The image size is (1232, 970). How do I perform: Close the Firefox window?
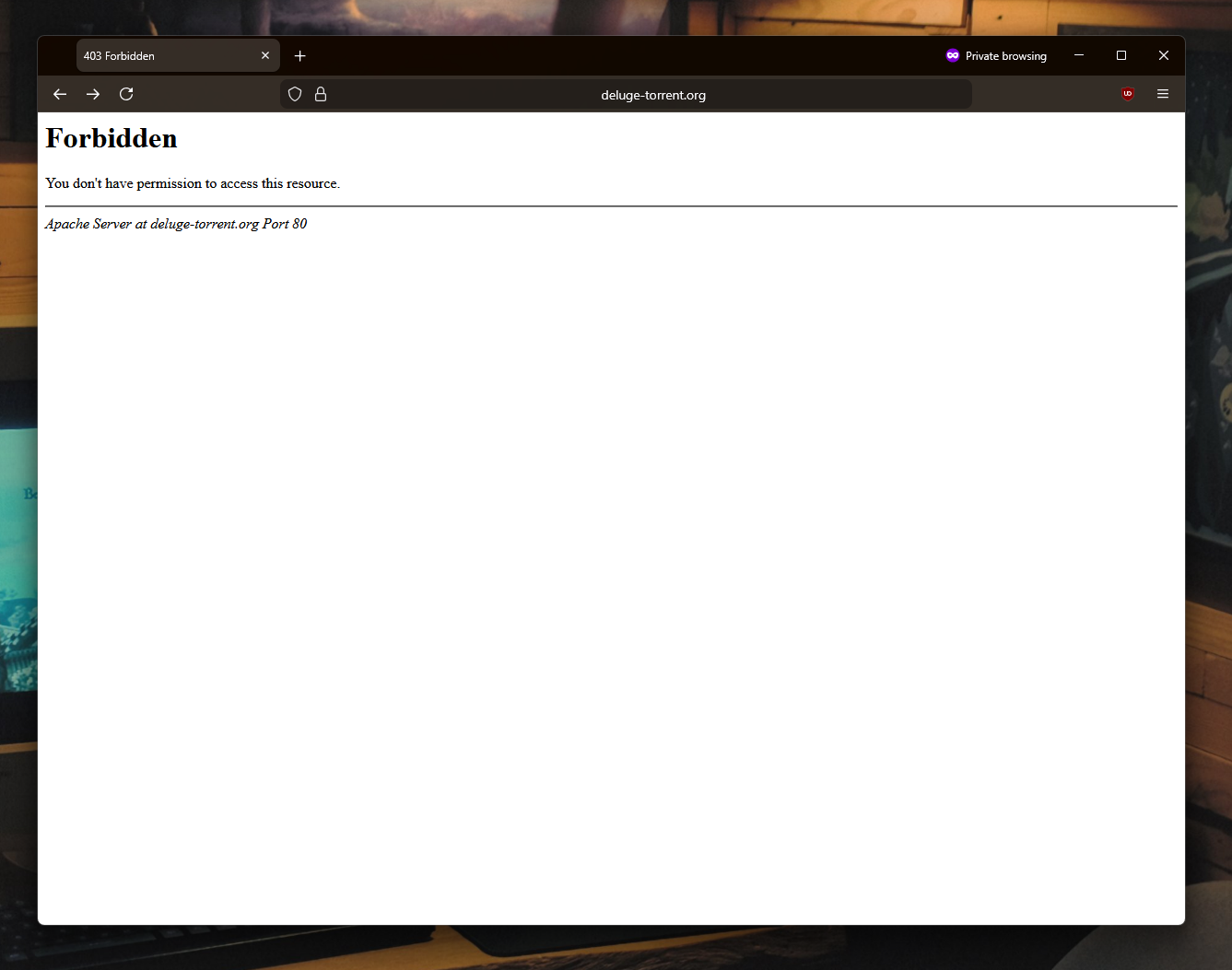pyautogui.click(x=1164, y=55)
